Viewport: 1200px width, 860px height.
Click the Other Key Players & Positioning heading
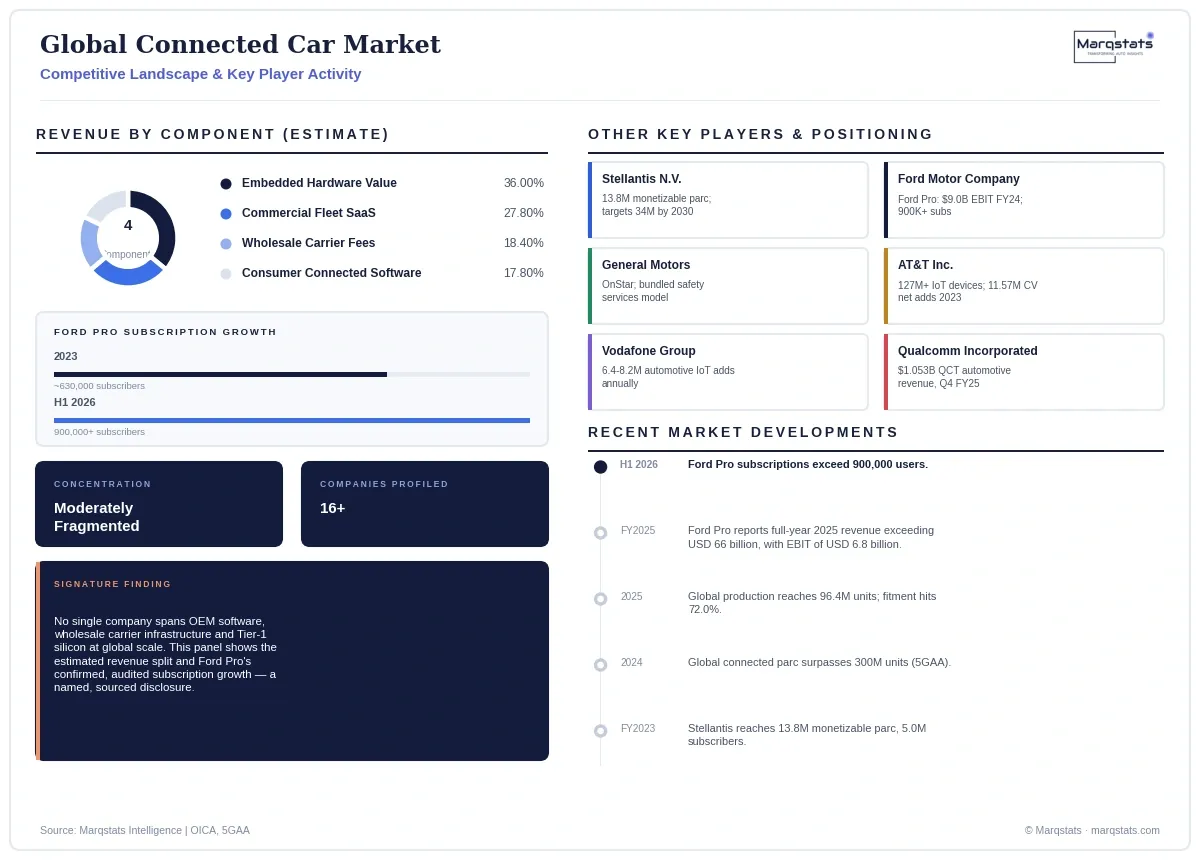[761, 134]
